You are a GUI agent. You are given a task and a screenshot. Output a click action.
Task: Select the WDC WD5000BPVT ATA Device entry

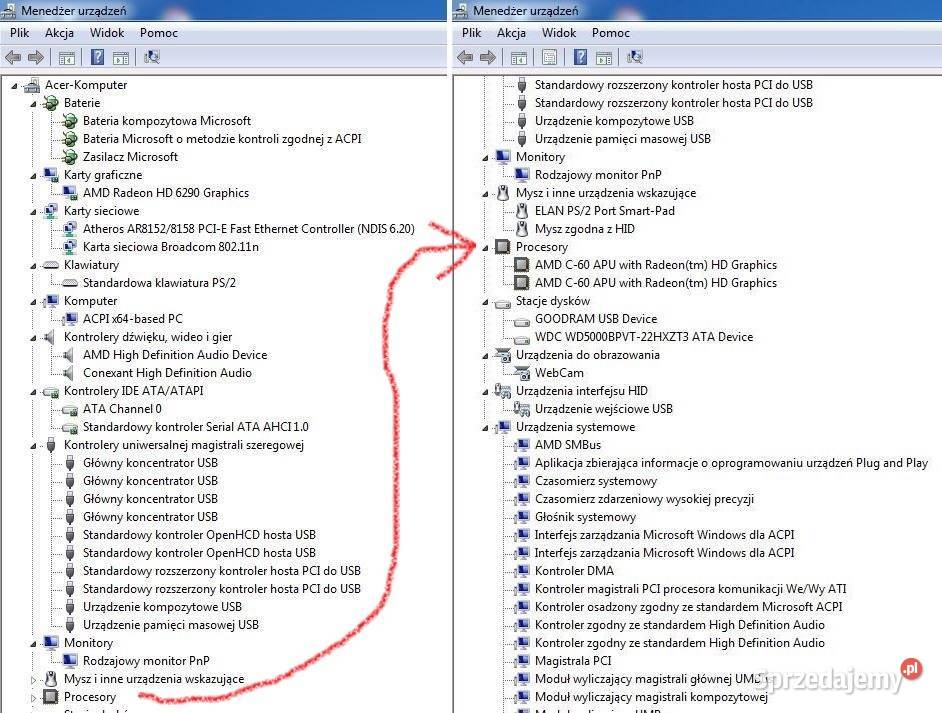pyautogui.click(x=644, y=337)
